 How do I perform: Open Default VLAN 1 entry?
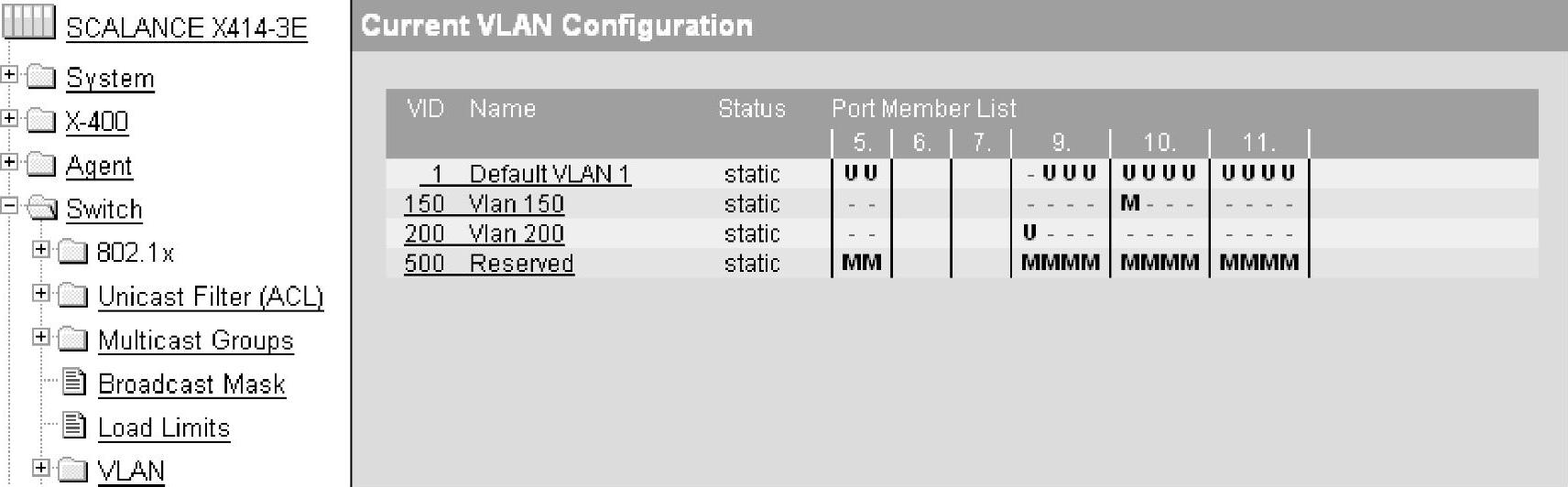(x=549, y=174)
